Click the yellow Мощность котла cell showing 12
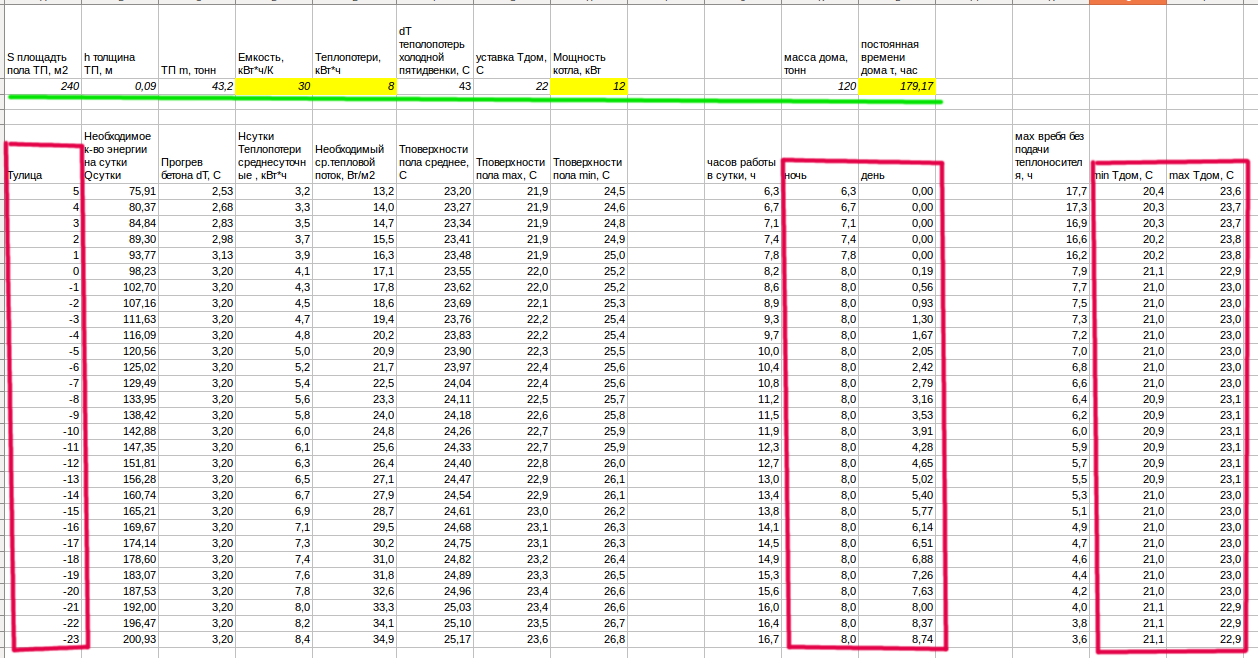Image resolution: width=1258 pixels, height=658 pixels. click(x=588, y=87)
